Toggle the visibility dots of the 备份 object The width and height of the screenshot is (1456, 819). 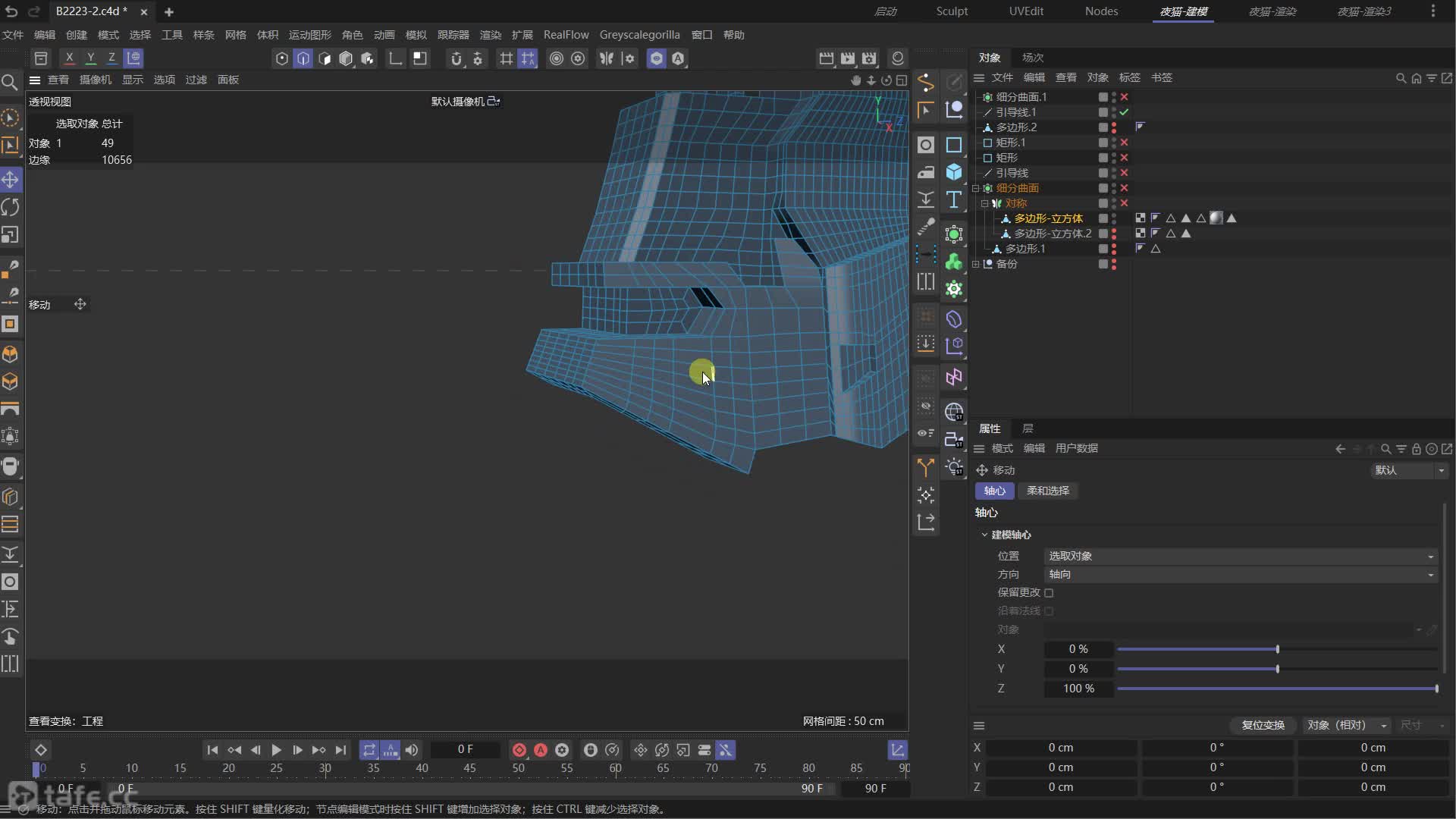pyautogui.click(x=1113, y=264)
